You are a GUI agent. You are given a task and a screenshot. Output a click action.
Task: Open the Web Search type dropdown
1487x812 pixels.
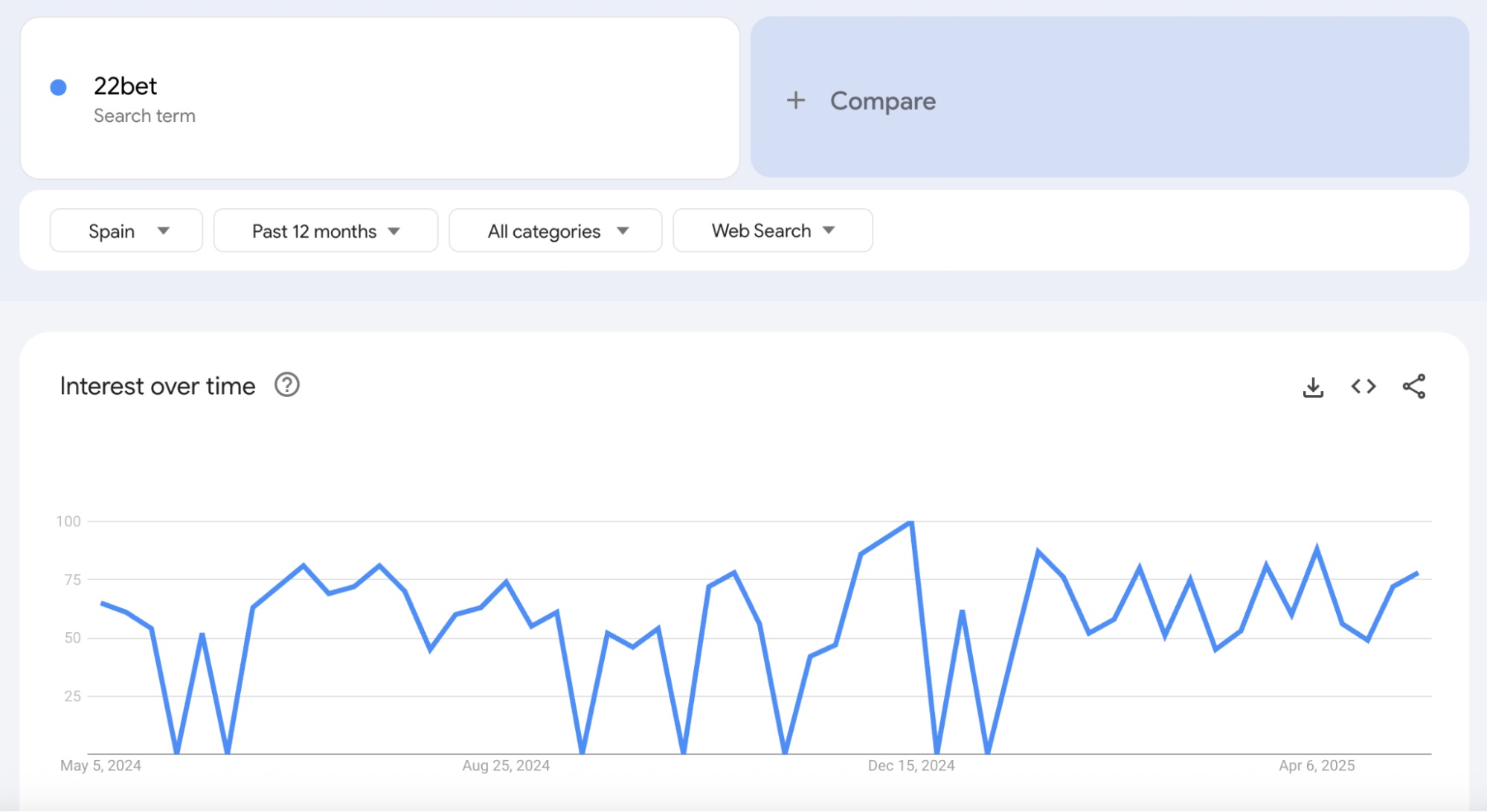click(773, 231)
